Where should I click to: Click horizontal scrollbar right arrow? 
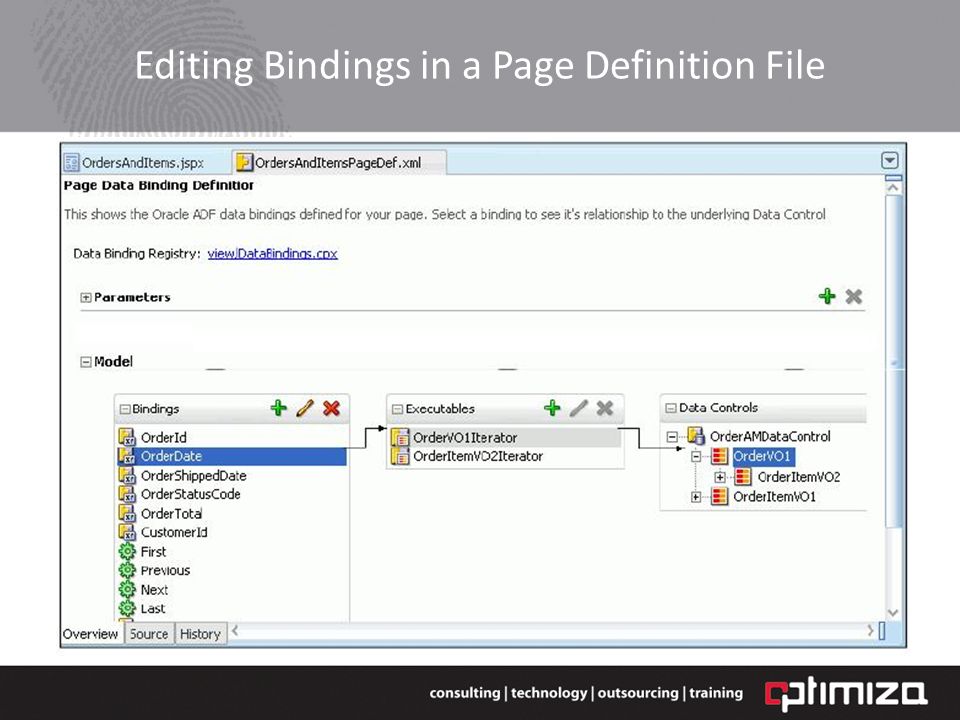point(871,630)
